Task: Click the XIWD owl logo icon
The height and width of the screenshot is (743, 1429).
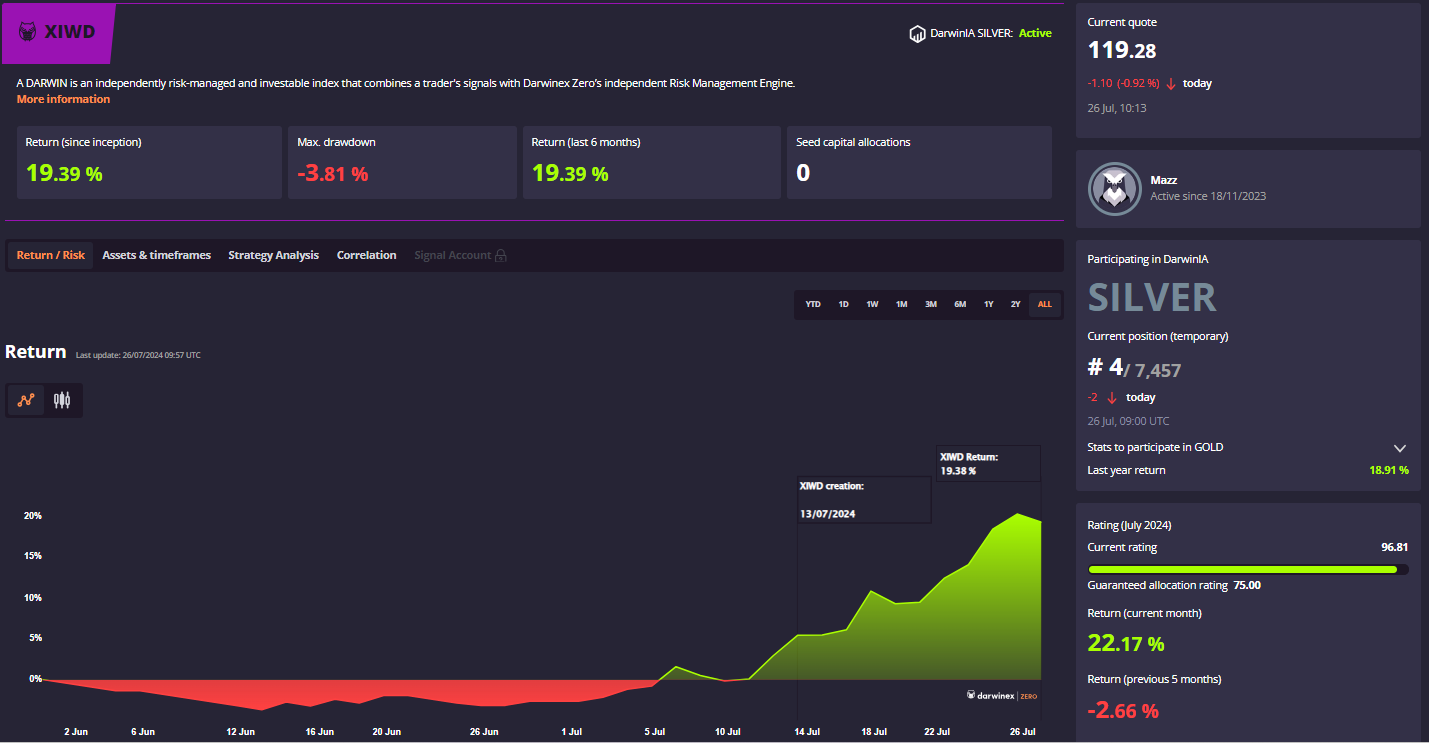Action: [28, 32]
